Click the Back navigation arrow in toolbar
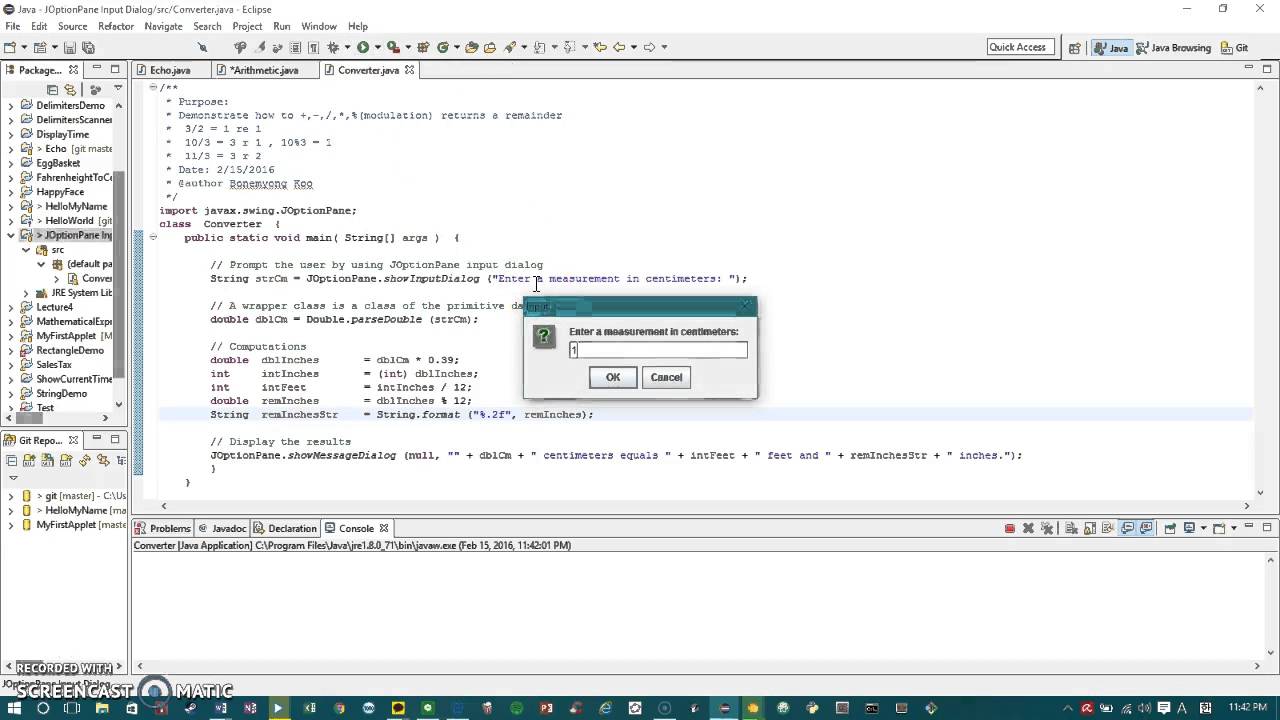This screenshot has height=720, width=1280. pos(619,47)
